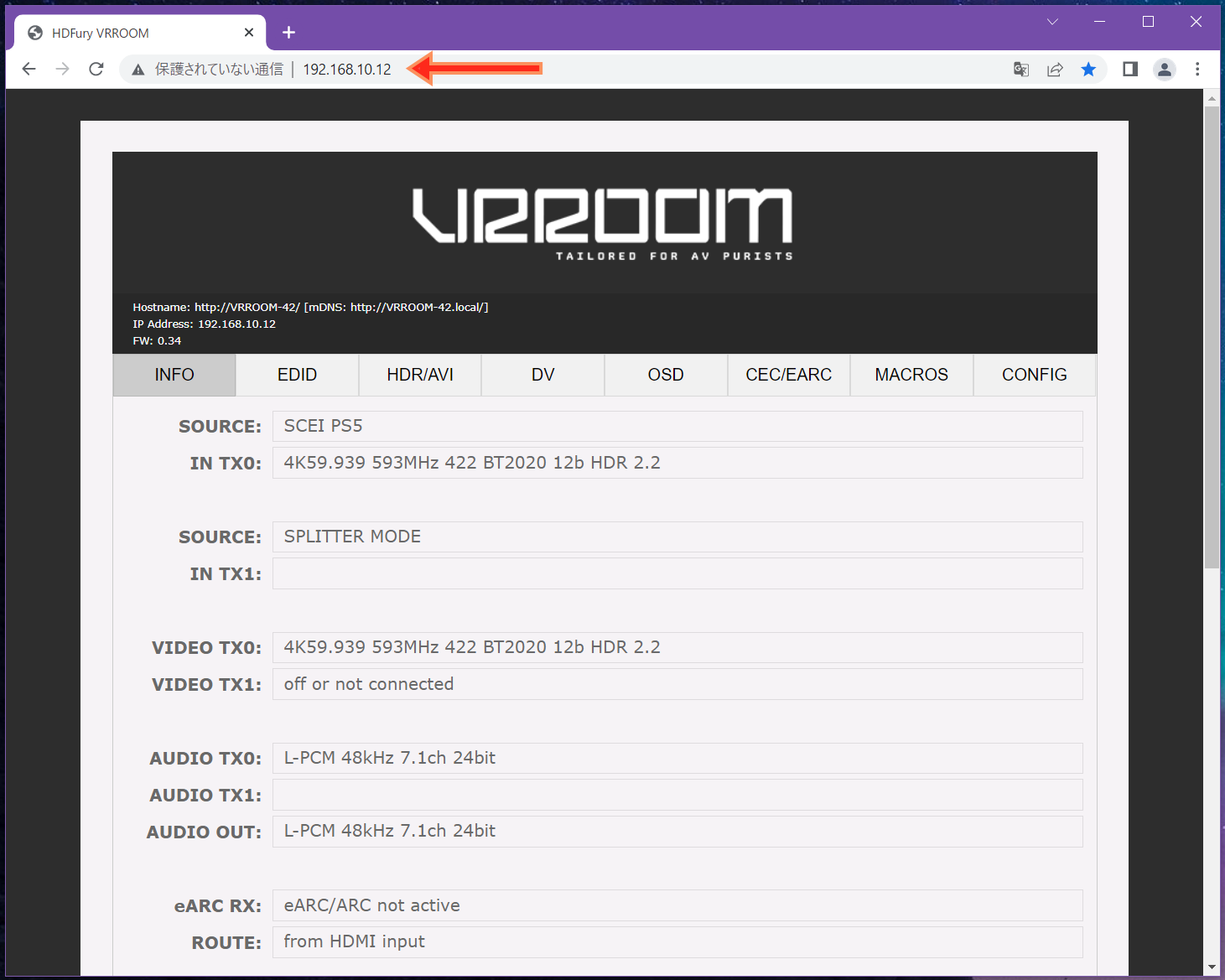
Task: Click the scrollbar down arrow
Action: pyautogui.click(x=1212, y=967)
